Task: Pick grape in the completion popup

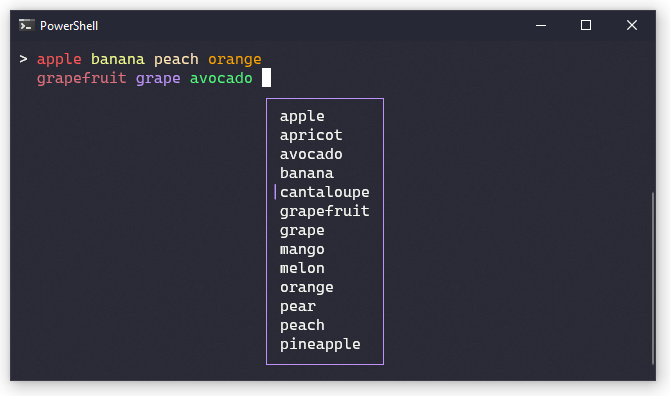Action: 302,230
